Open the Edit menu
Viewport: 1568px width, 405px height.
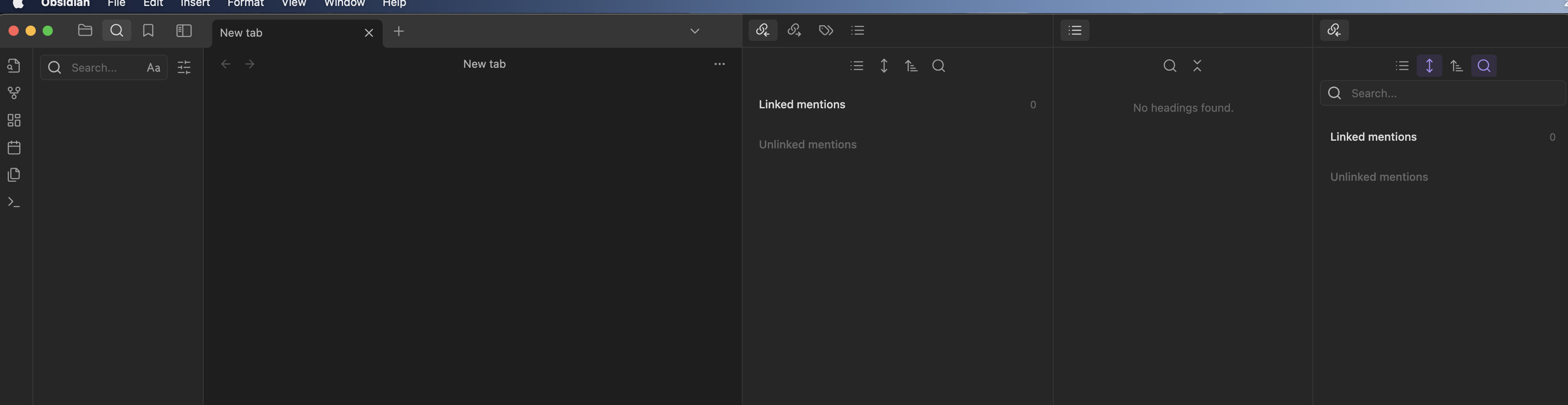[153, 3]
